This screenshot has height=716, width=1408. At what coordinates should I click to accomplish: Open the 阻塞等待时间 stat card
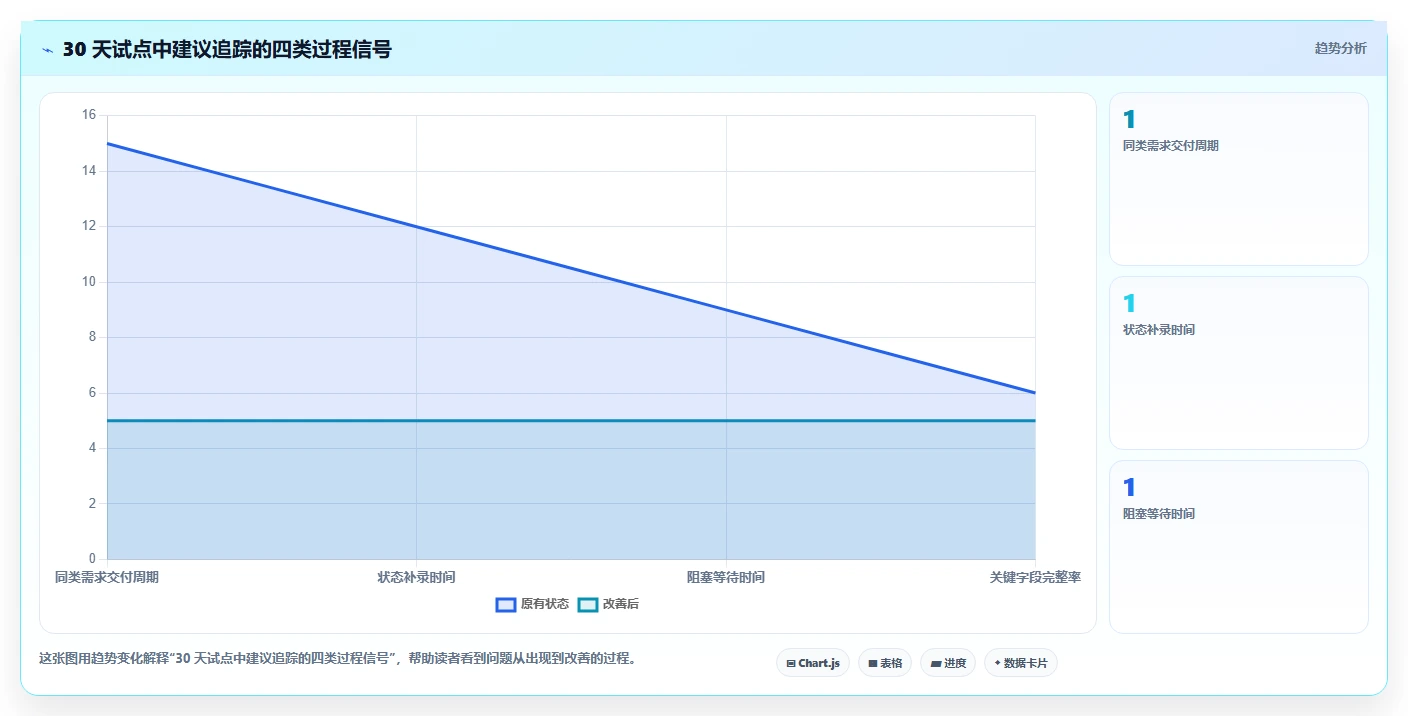click(1239, 547)
